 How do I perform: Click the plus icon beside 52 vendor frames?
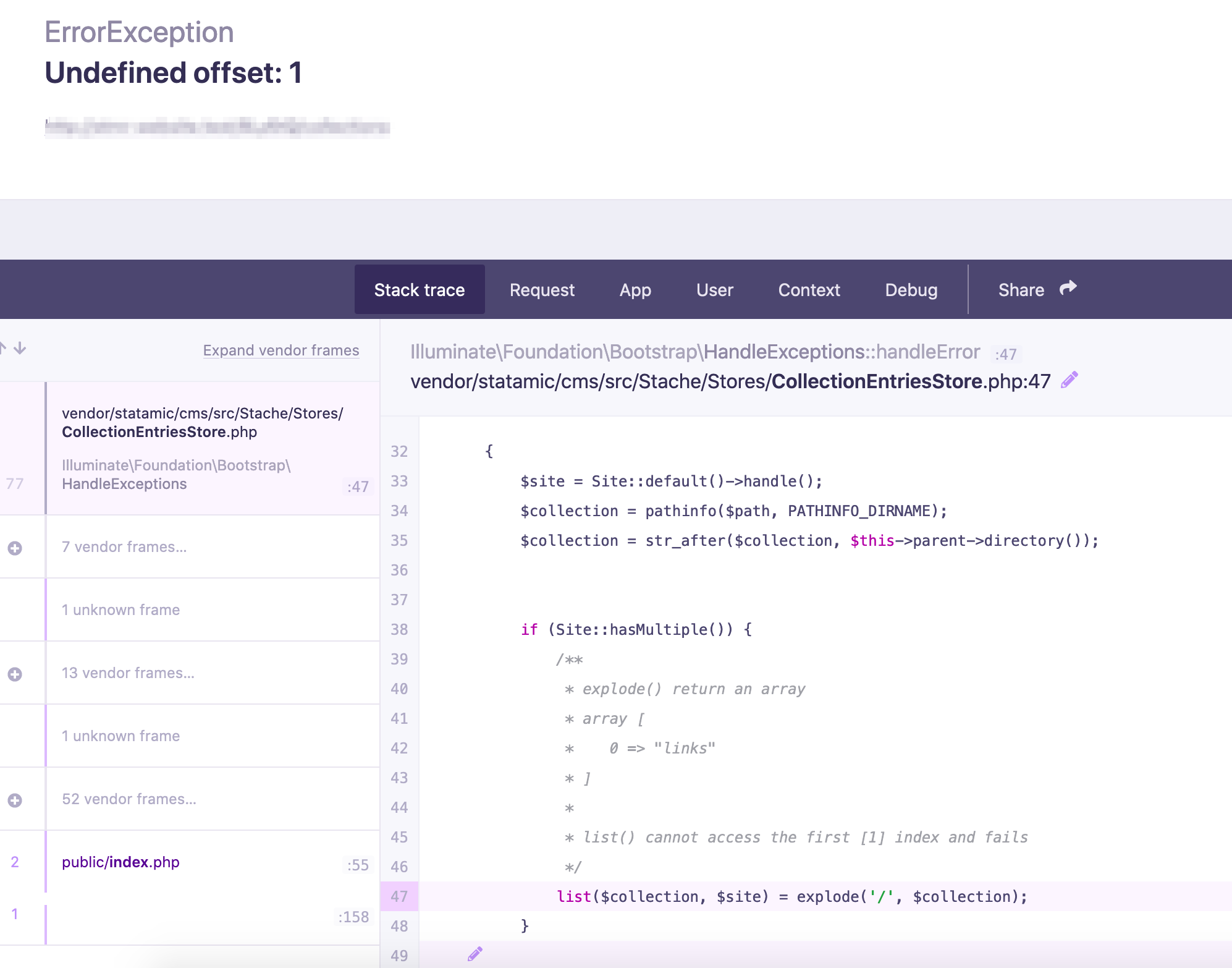pos(15,800)
